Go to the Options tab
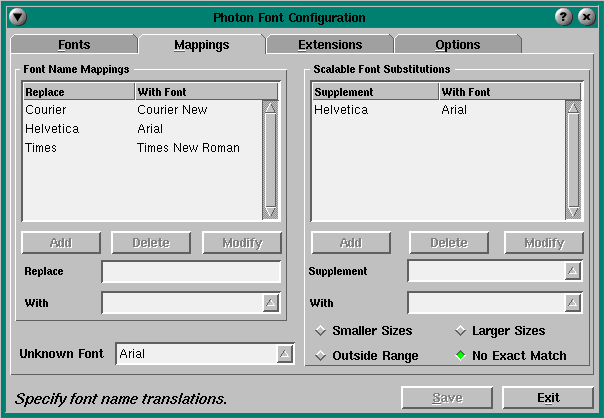604x418 pixels. click(457, 45)
